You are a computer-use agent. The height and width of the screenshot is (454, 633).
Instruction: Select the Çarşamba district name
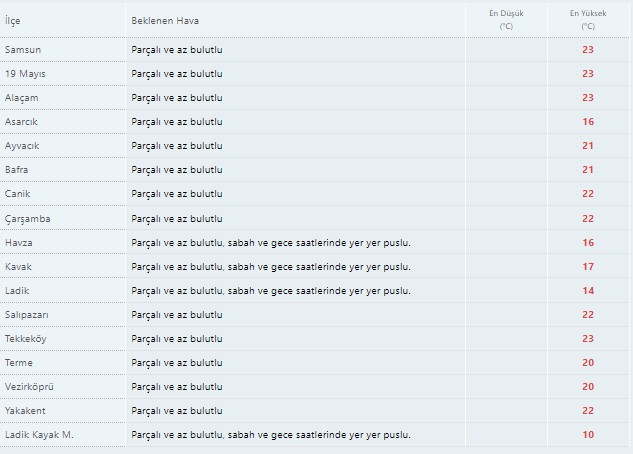[27, 219]
